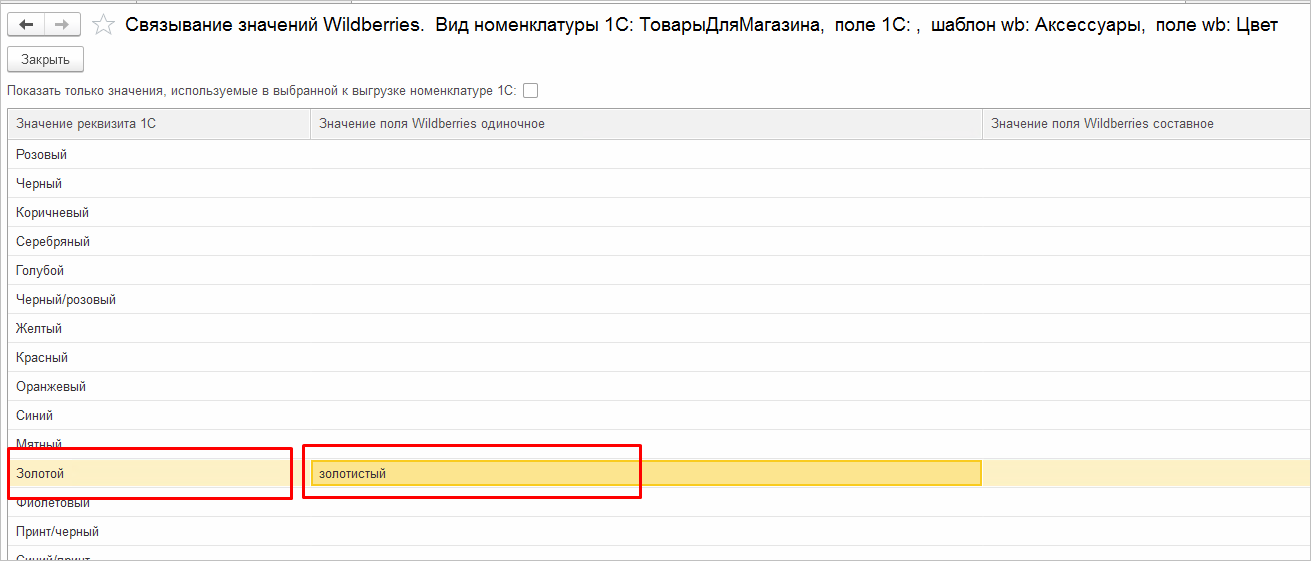Select the Оранжевый row

[660, 387]
